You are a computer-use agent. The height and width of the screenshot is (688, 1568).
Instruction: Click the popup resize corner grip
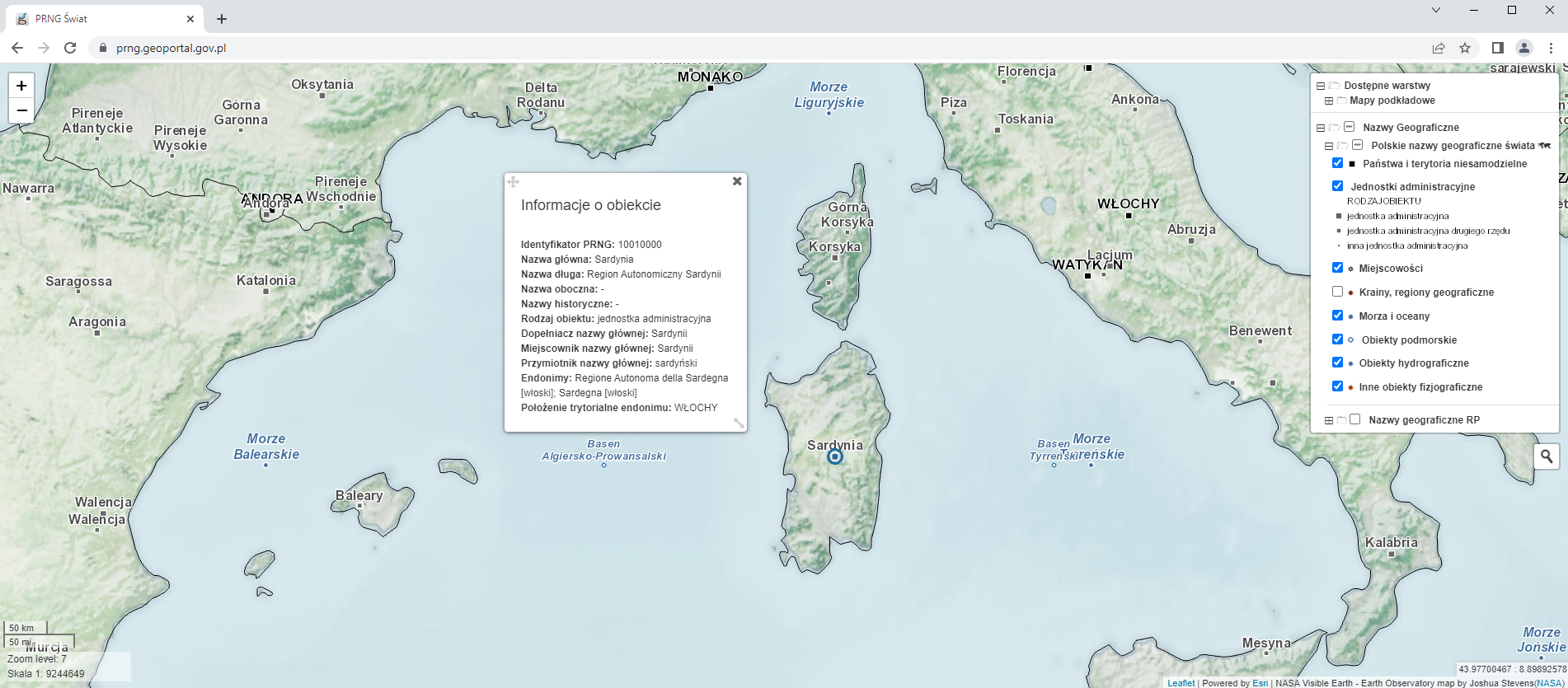point(739,424)
